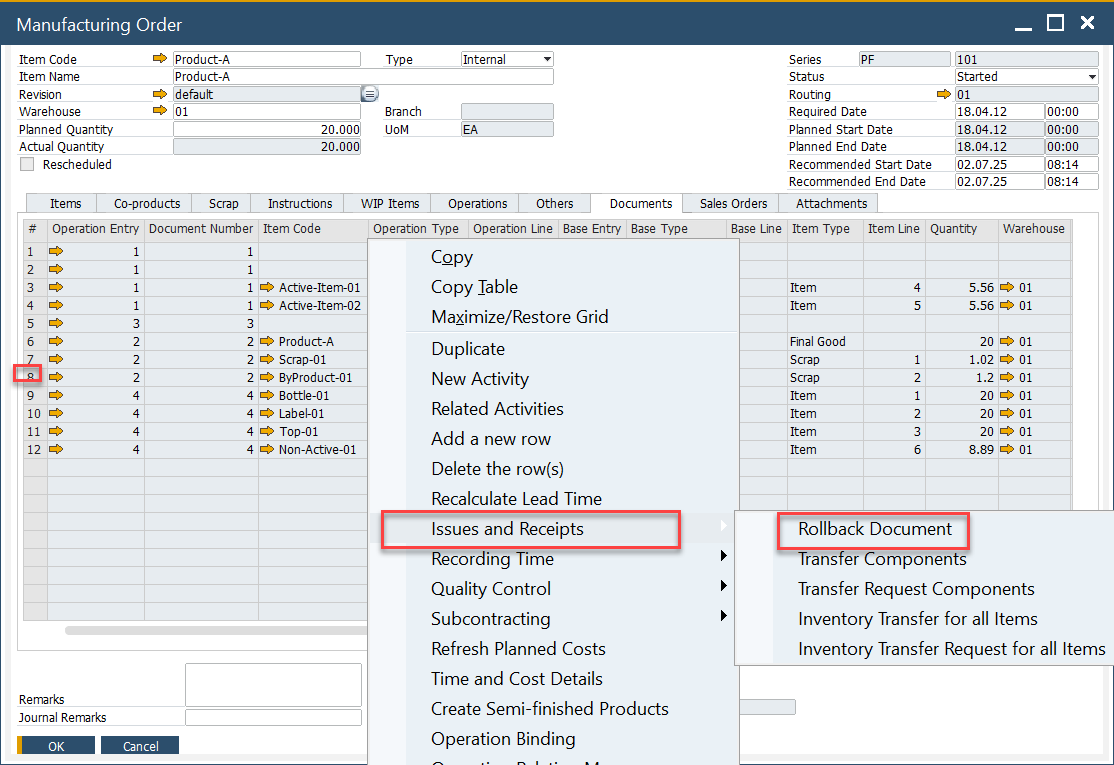This screenshot has height=765, width=1114.
Task: Click Operation Entry arrow in row 5
Action: pos(56,324)
